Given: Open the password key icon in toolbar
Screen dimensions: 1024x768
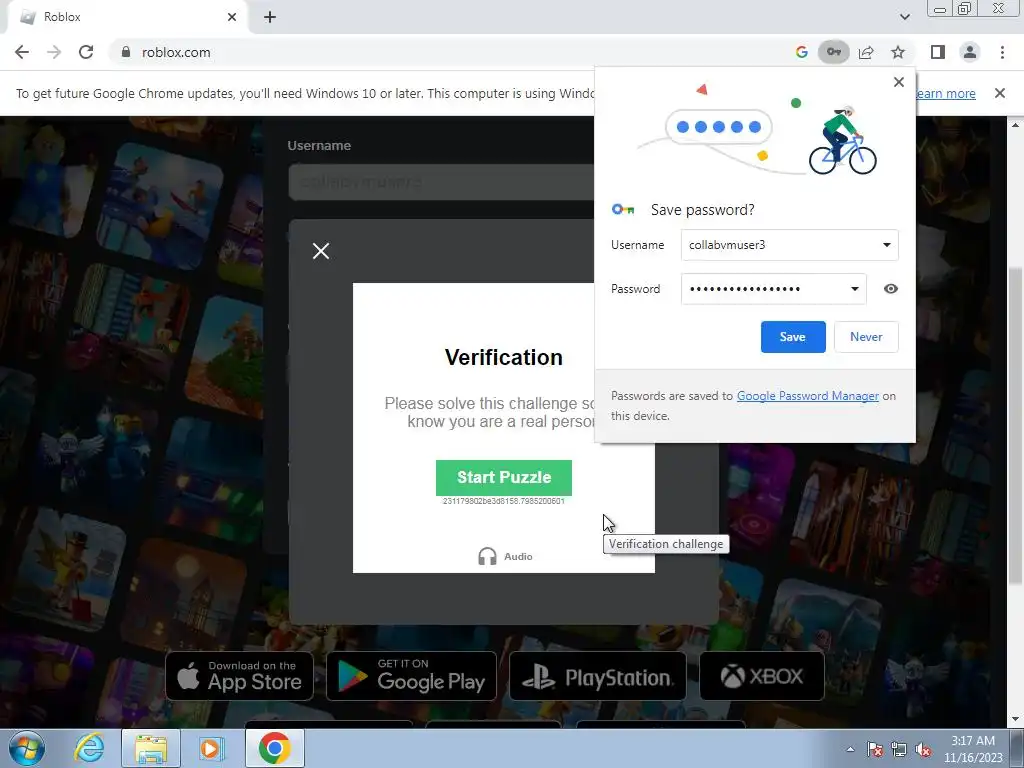Looking at the screenshot, I should [833, 52].
